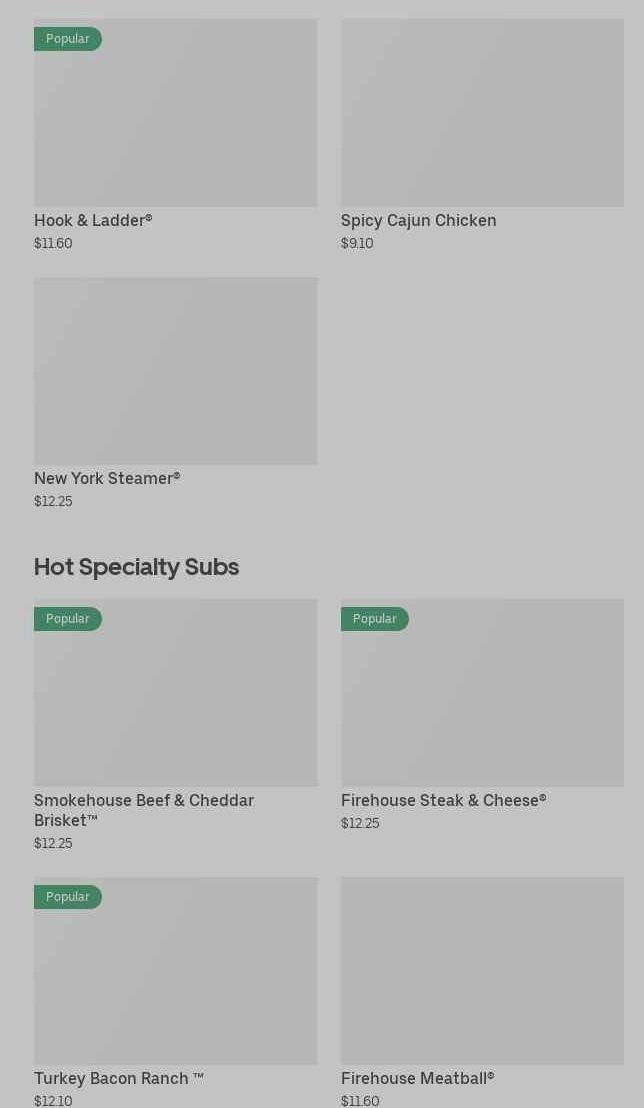Click Popular badge on Firehouse Steak & Cheese
Viewport: 644px width, 1108px height.
(x=375, y=619)
